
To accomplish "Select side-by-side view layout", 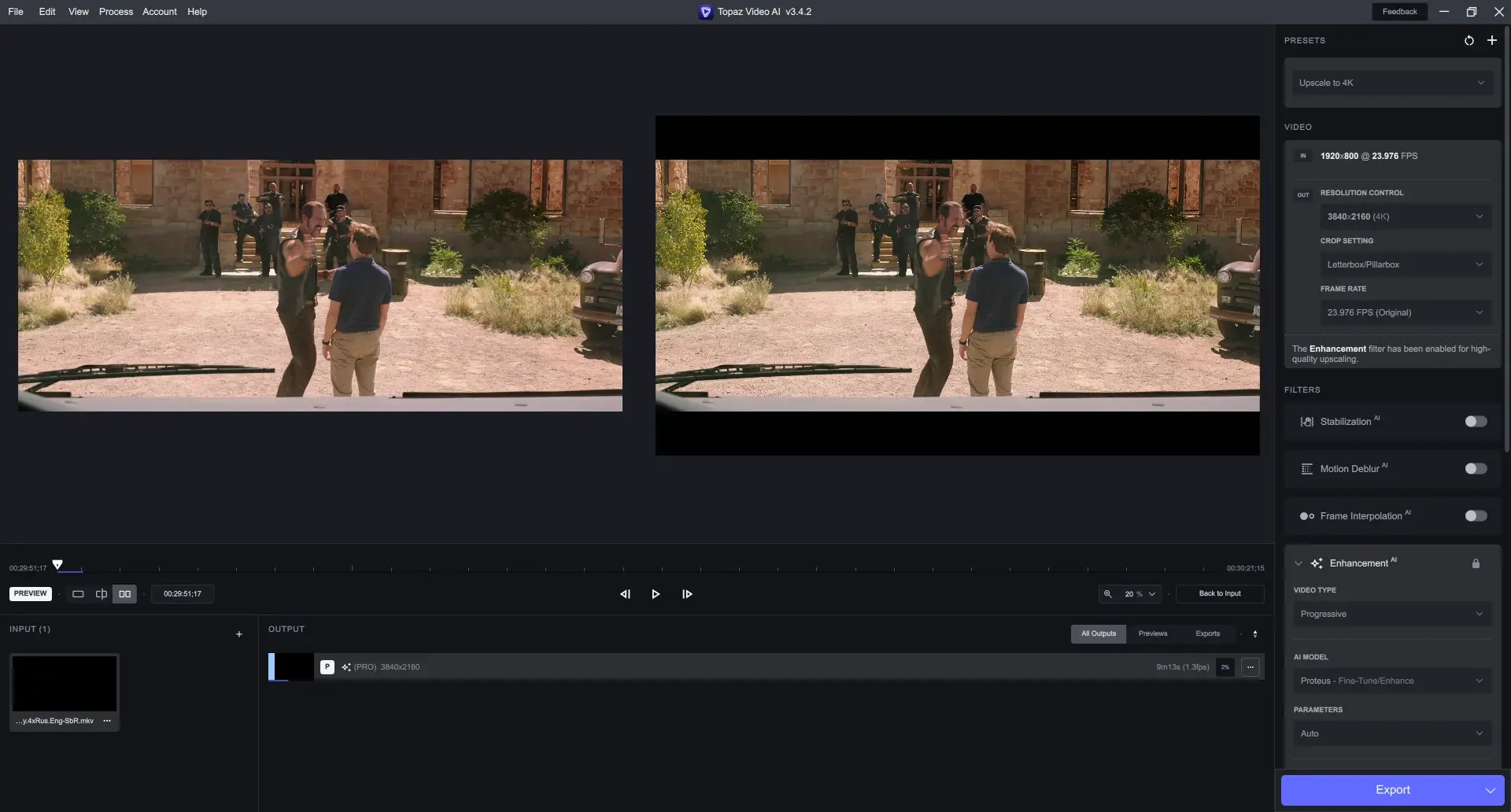I will pos(124,594).
